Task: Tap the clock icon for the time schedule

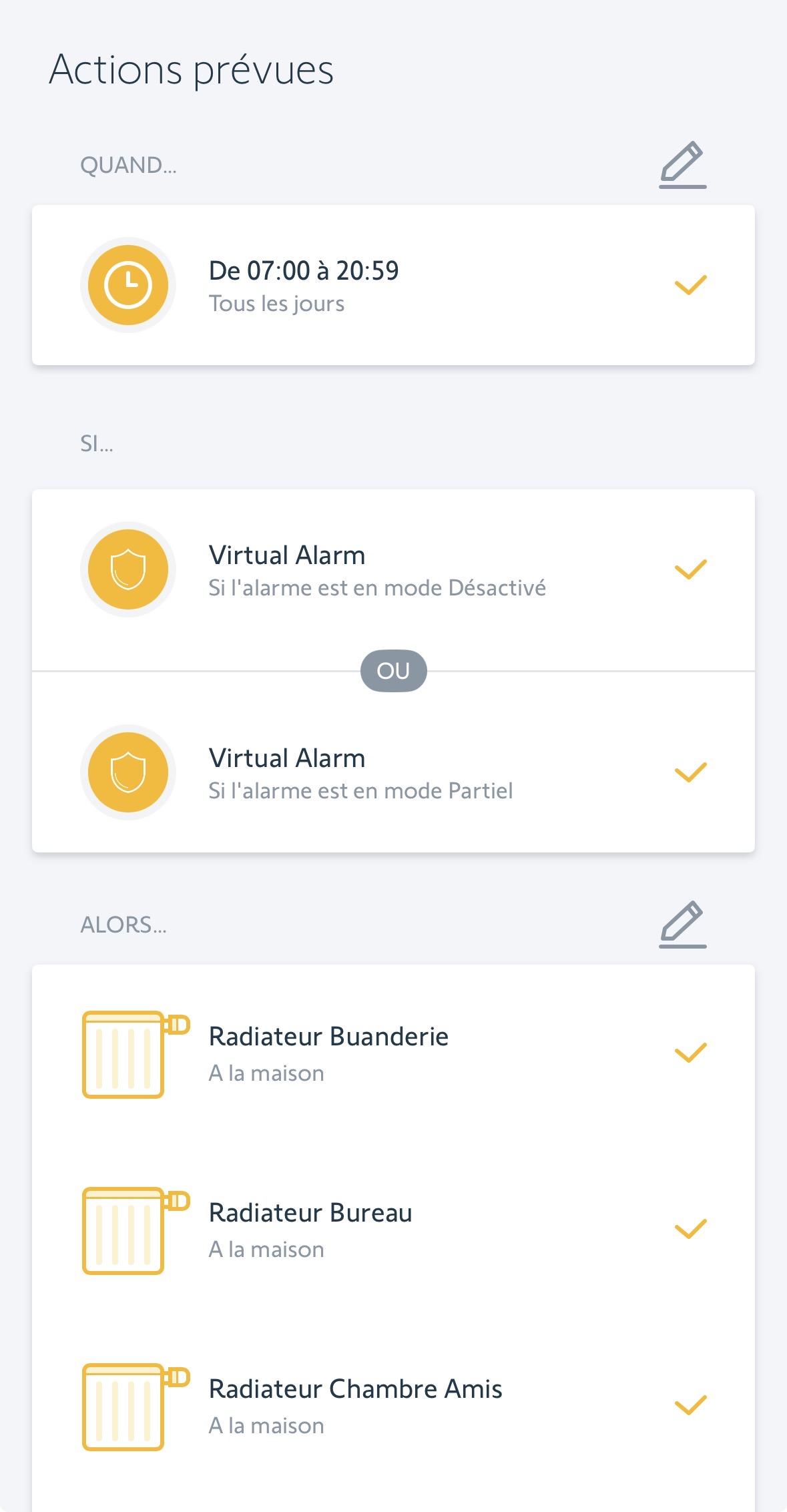Action: [128, 285]
